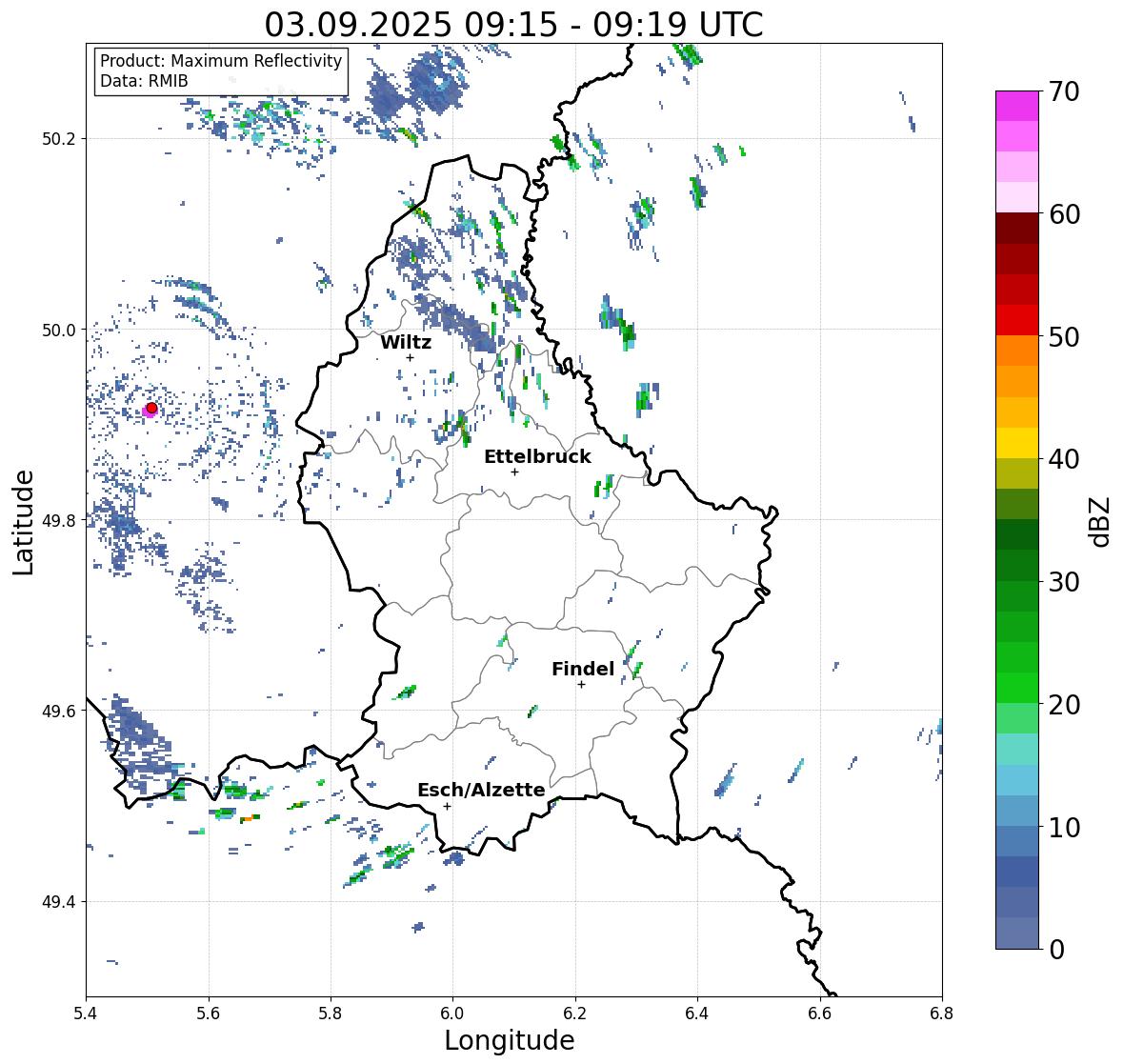
Task: Click longitude tick label 6.4
Action: [x=697, y=1013]
